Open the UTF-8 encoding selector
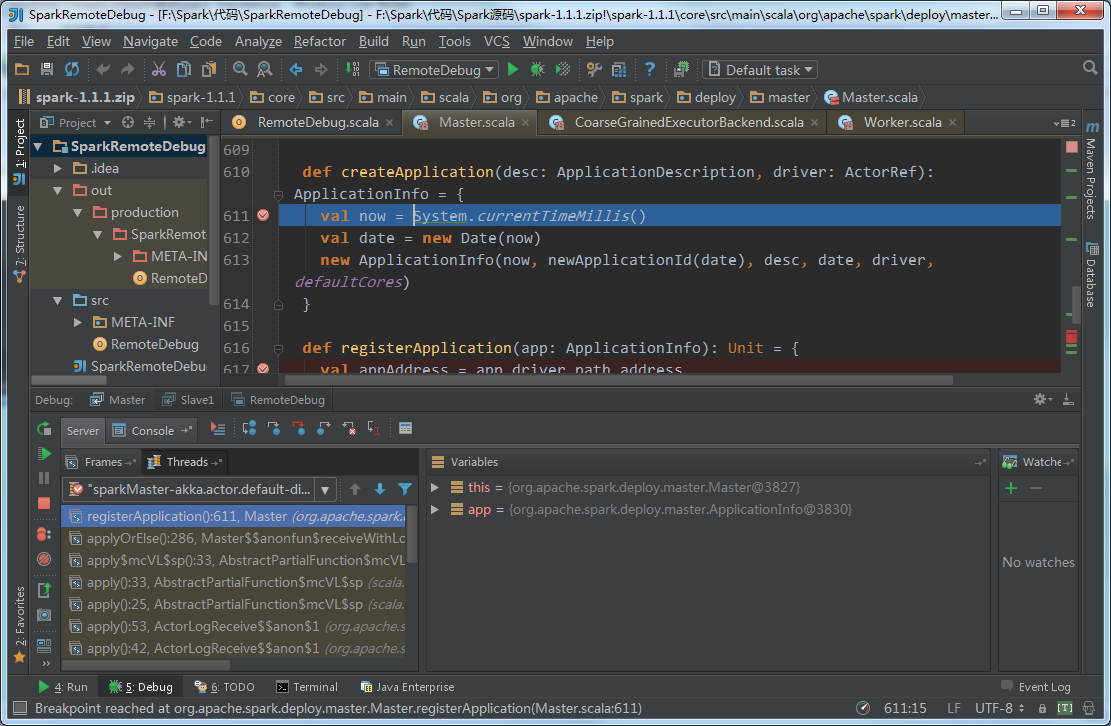 (x=1000, y=708)
